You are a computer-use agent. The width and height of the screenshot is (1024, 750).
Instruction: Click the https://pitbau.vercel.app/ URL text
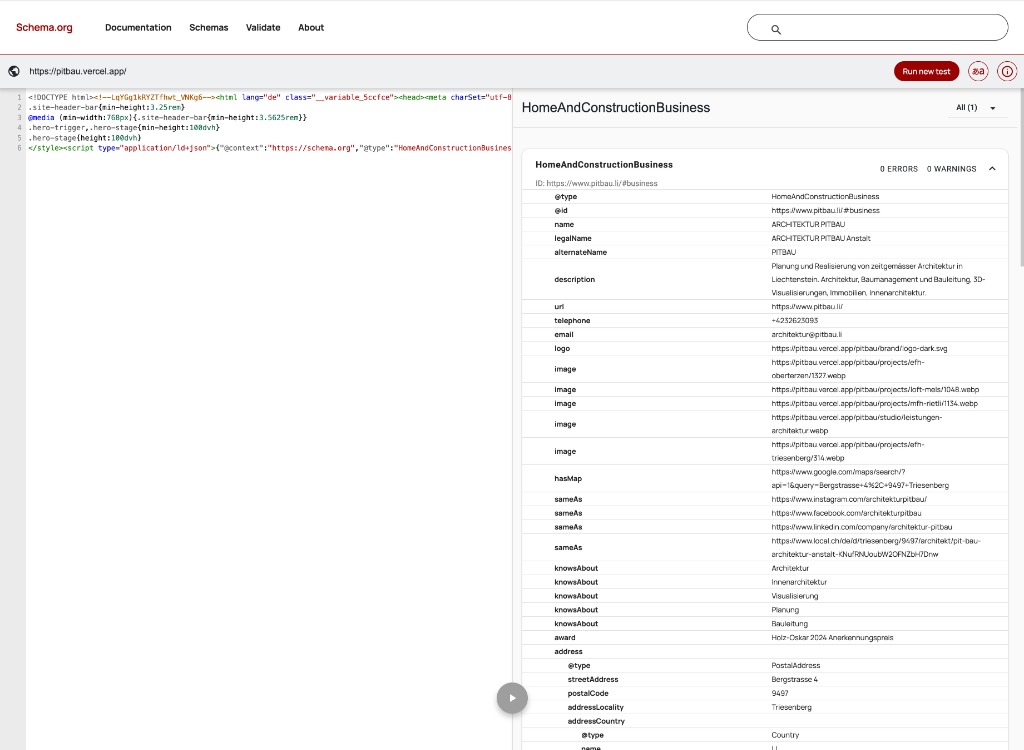click(78, 71)
